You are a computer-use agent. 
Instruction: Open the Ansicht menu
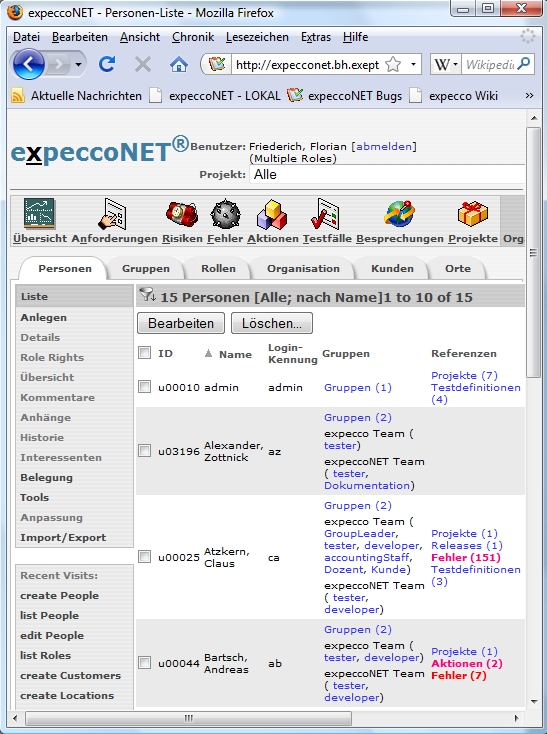[140, 37]
